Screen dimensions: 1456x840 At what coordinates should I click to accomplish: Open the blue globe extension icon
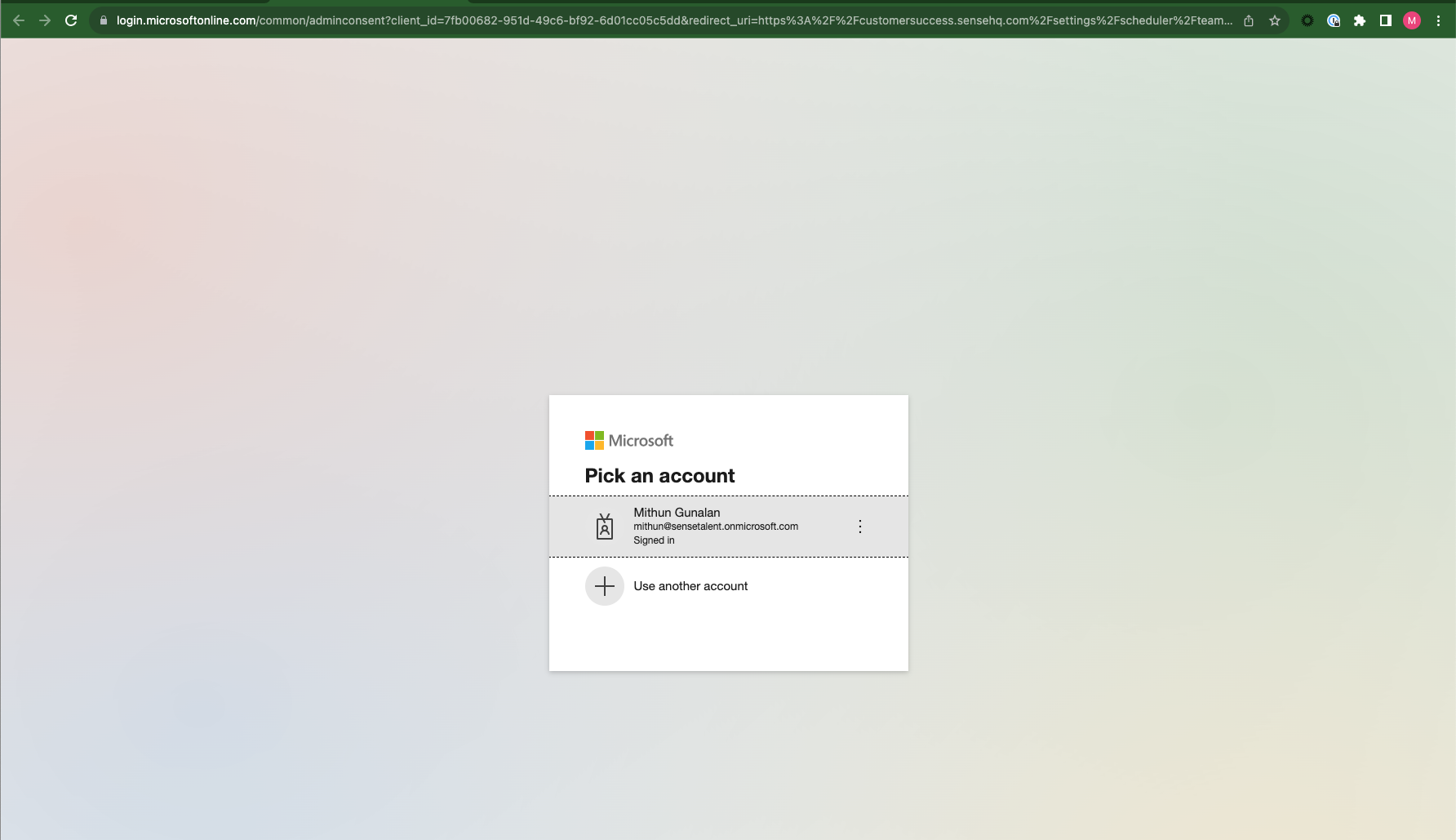[x=1334, y=20]
